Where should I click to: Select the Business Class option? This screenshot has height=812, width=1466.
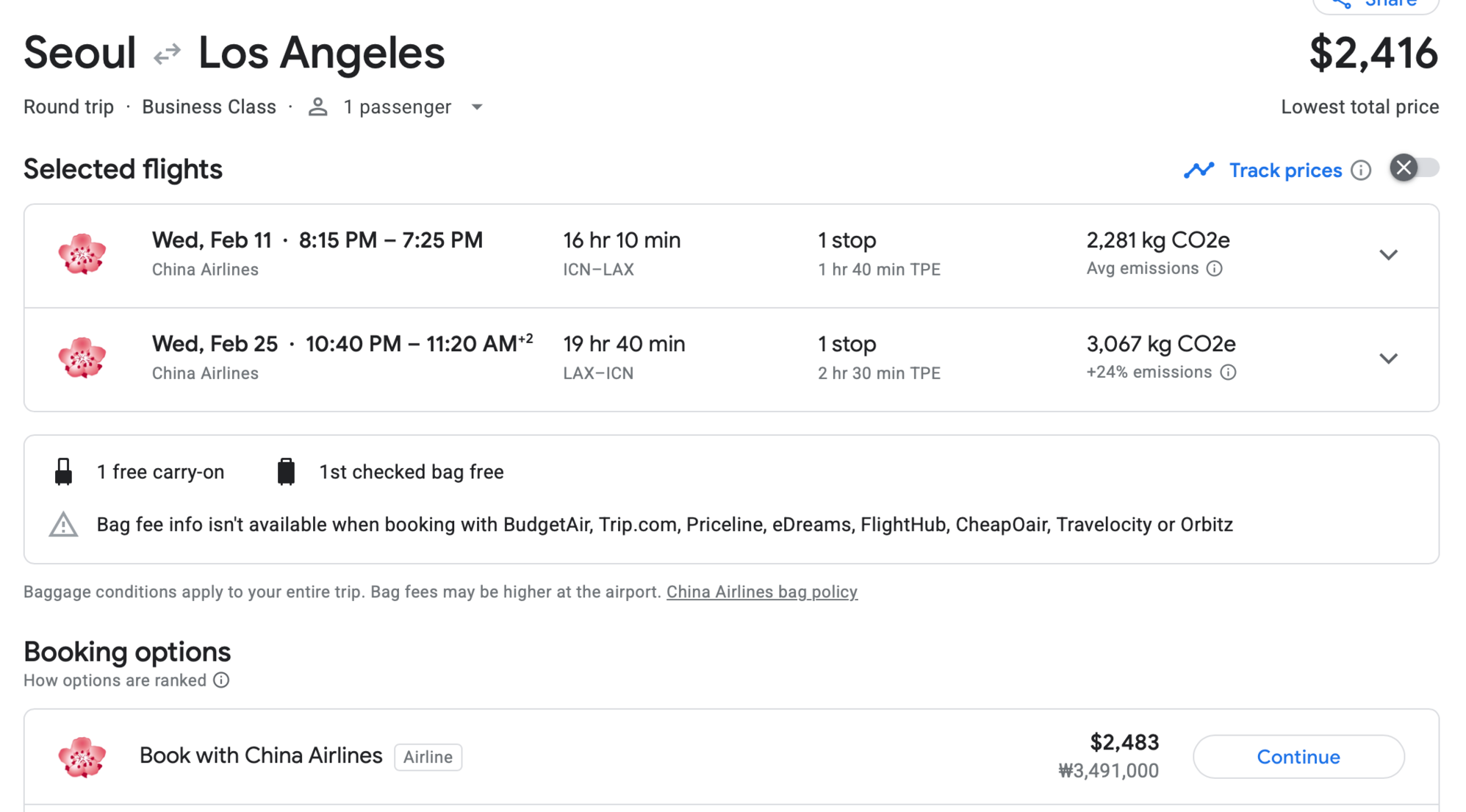209,107
